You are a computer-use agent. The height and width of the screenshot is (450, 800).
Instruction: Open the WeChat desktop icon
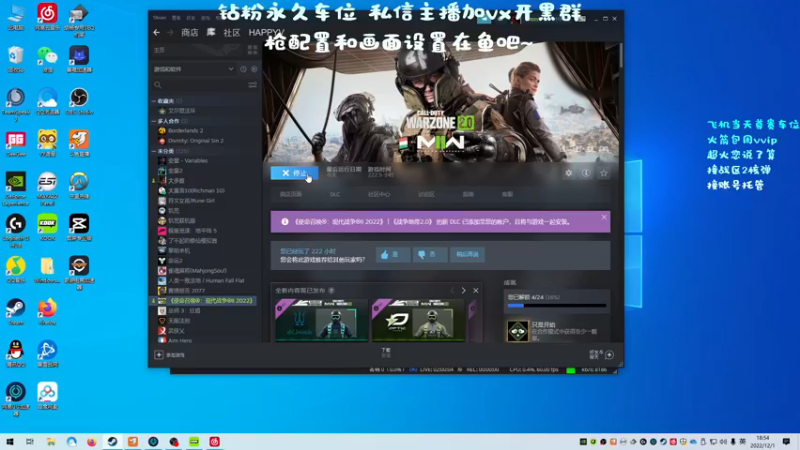click(47, 59)
